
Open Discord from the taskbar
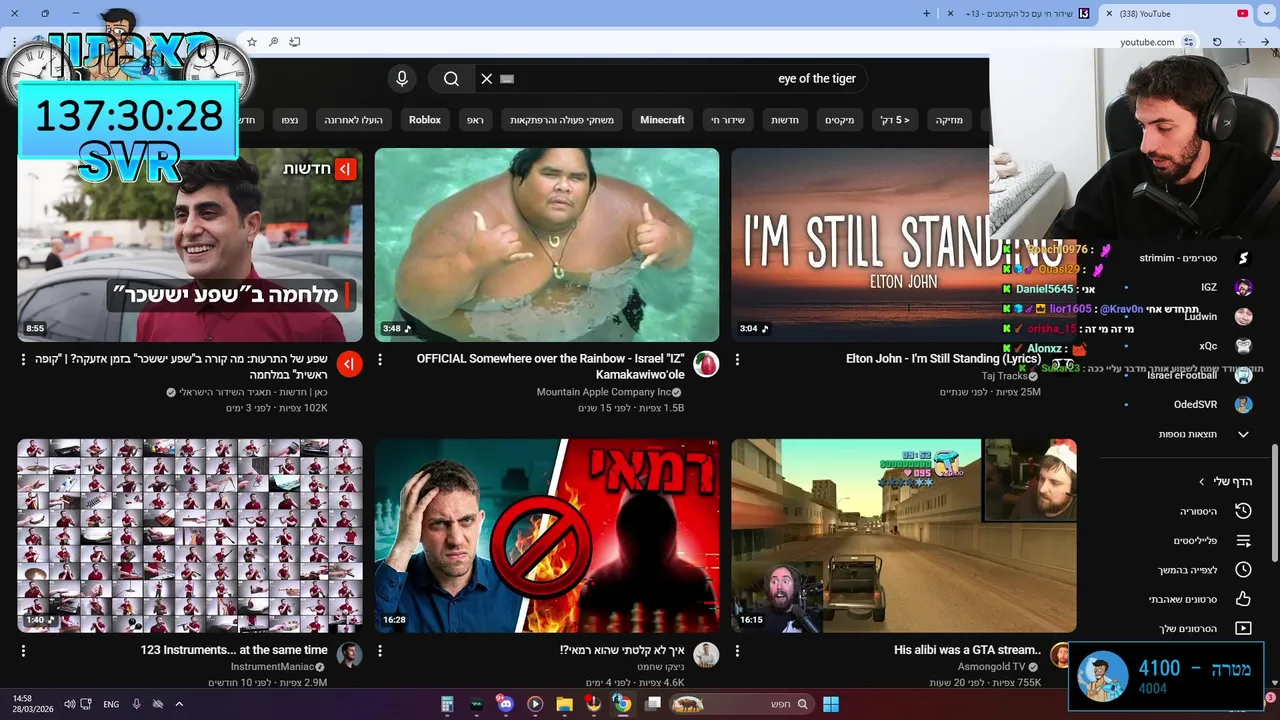(505, 704)
